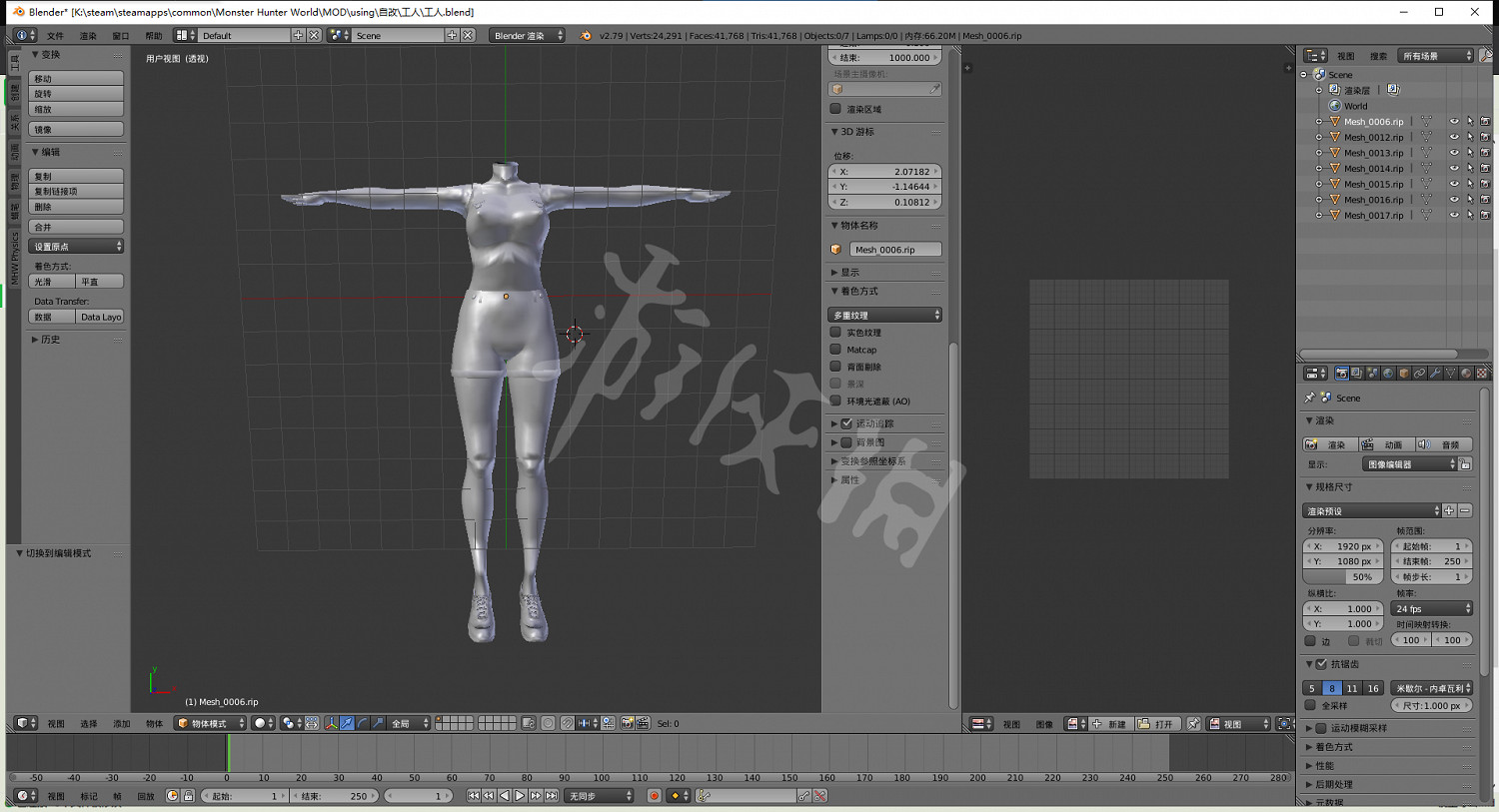Viewport: 1499px width, 812px height.
Task: Open the 物体模式 object mode dropdown
Action: [x=210, y=723]
